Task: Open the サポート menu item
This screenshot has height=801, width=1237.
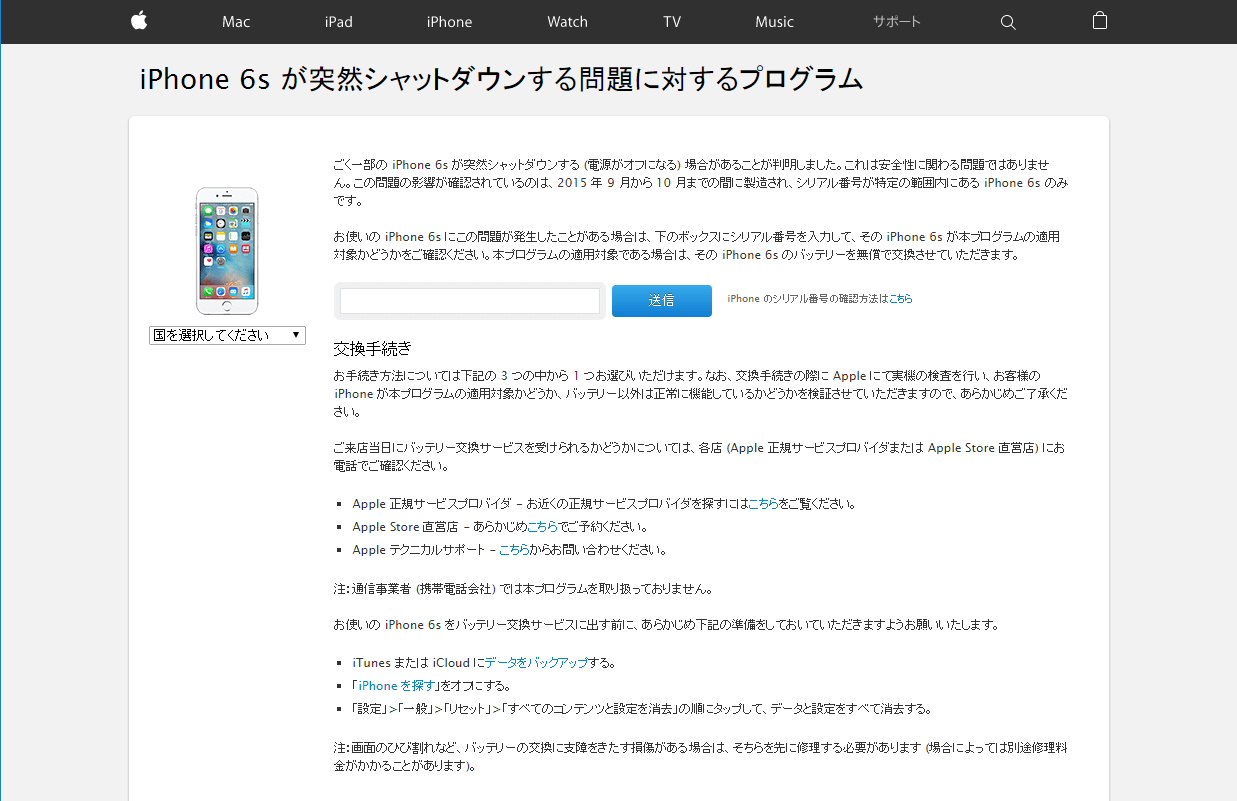Action: (897, 22)
